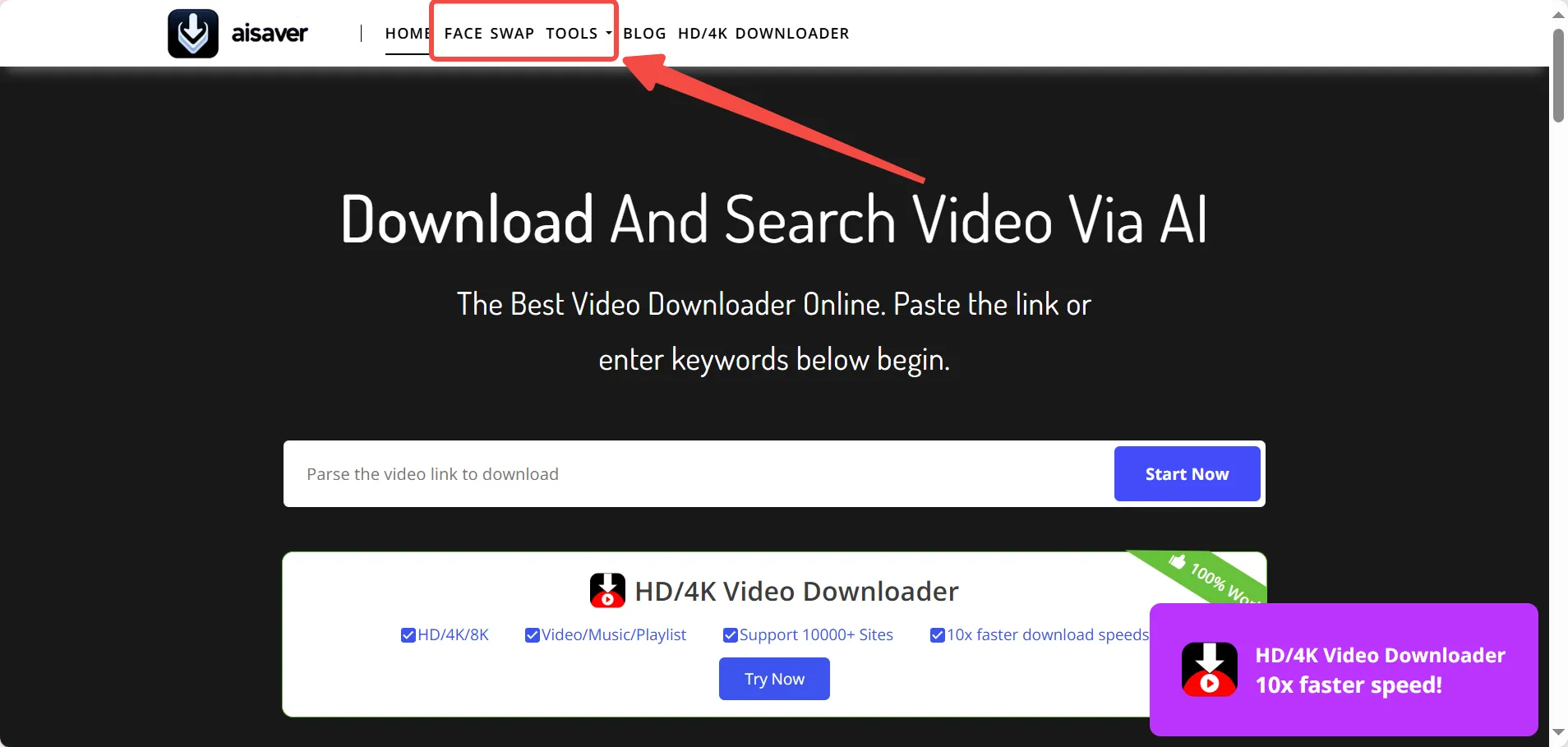Screen dimensions: 1568x747
Task: Expand the TOOLS dropdown menu
Action: tap(579, 34)
